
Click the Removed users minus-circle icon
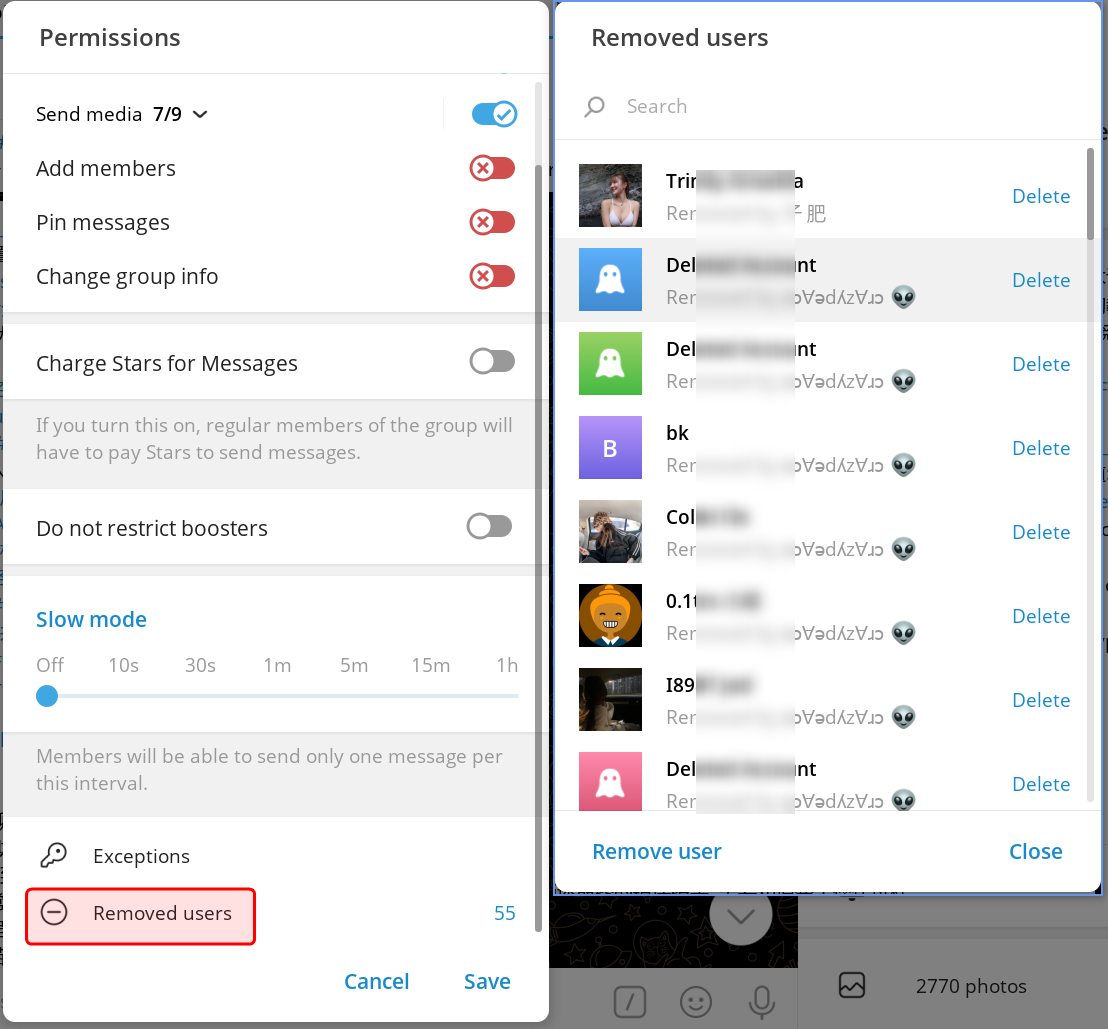pyautogui.click(x=54, y=913)
